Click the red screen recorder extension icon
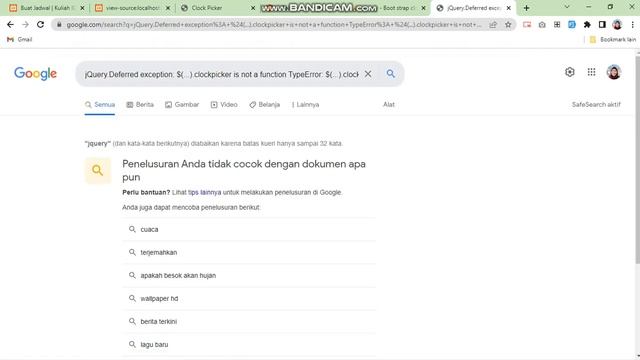Image resolution: width=640 pixels, height=360 pixels. pyautogui.click(x=527, y=24)
